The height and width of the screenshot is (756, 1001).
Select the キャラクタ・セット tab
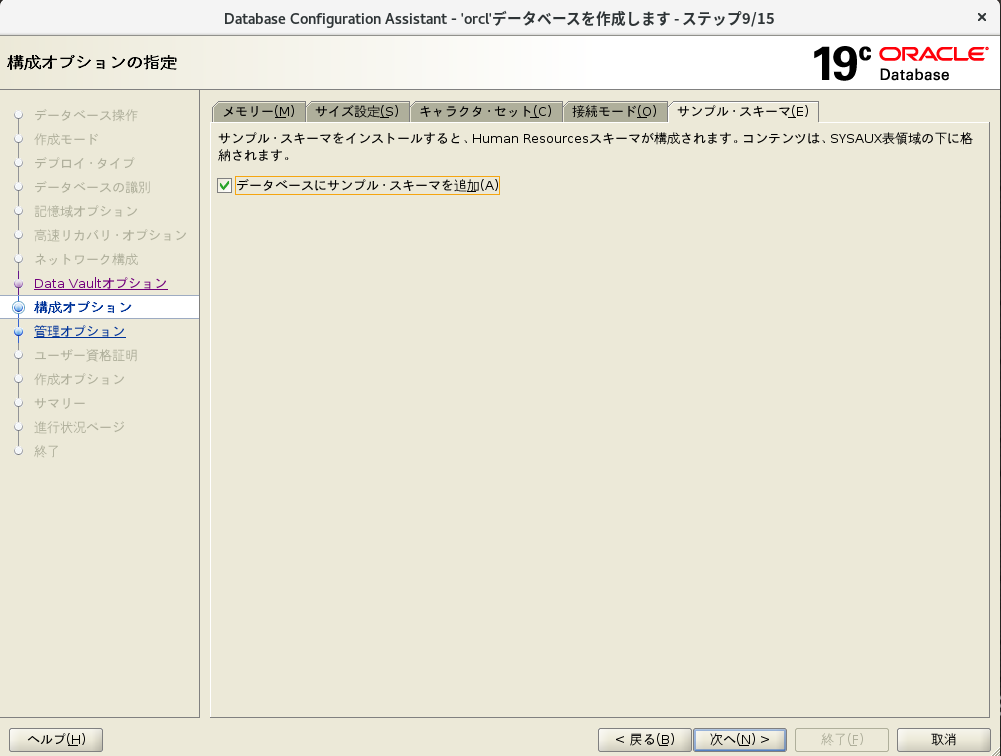click(x=485, y=111)
